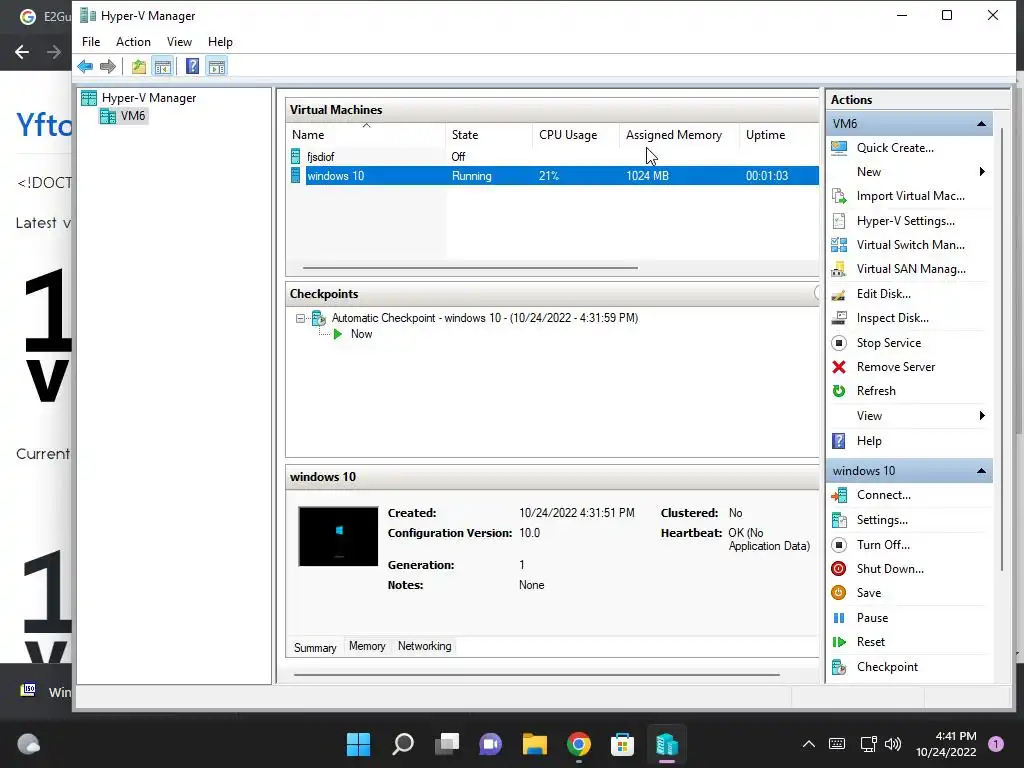Viewport: 1024px width, 768px height.
Task: Sort by Name column header
Action: pos(366,135)
